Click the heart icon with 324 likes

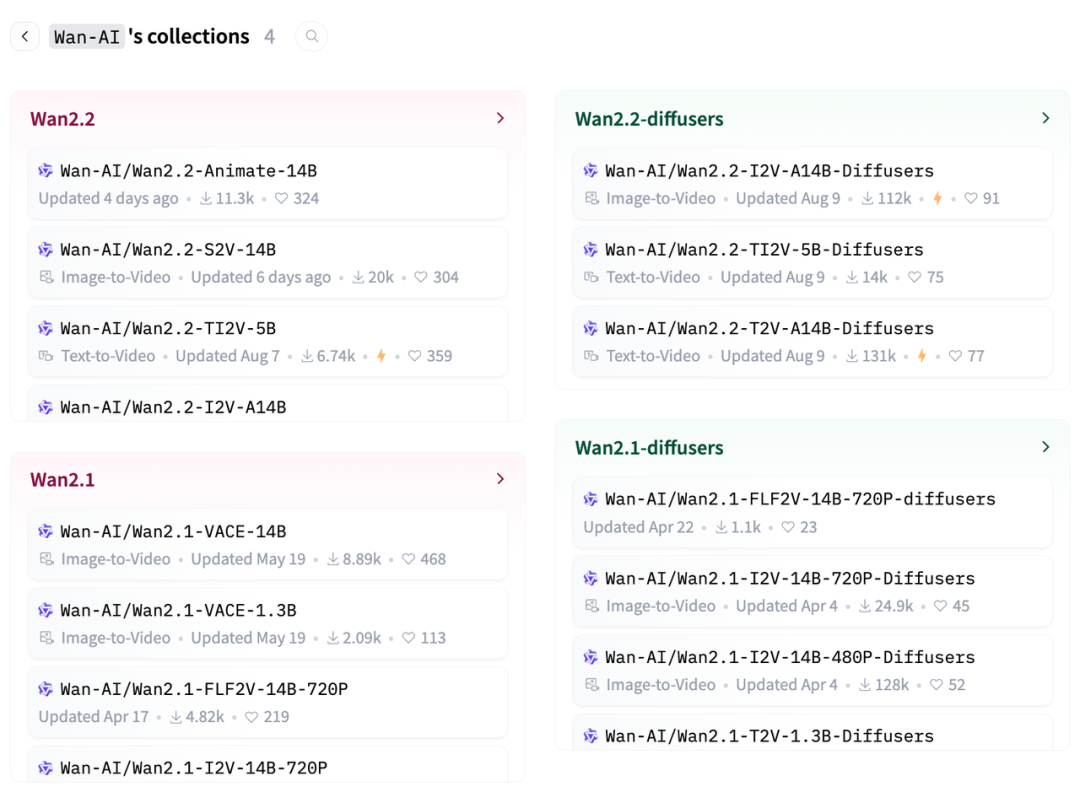pos(281,198)
